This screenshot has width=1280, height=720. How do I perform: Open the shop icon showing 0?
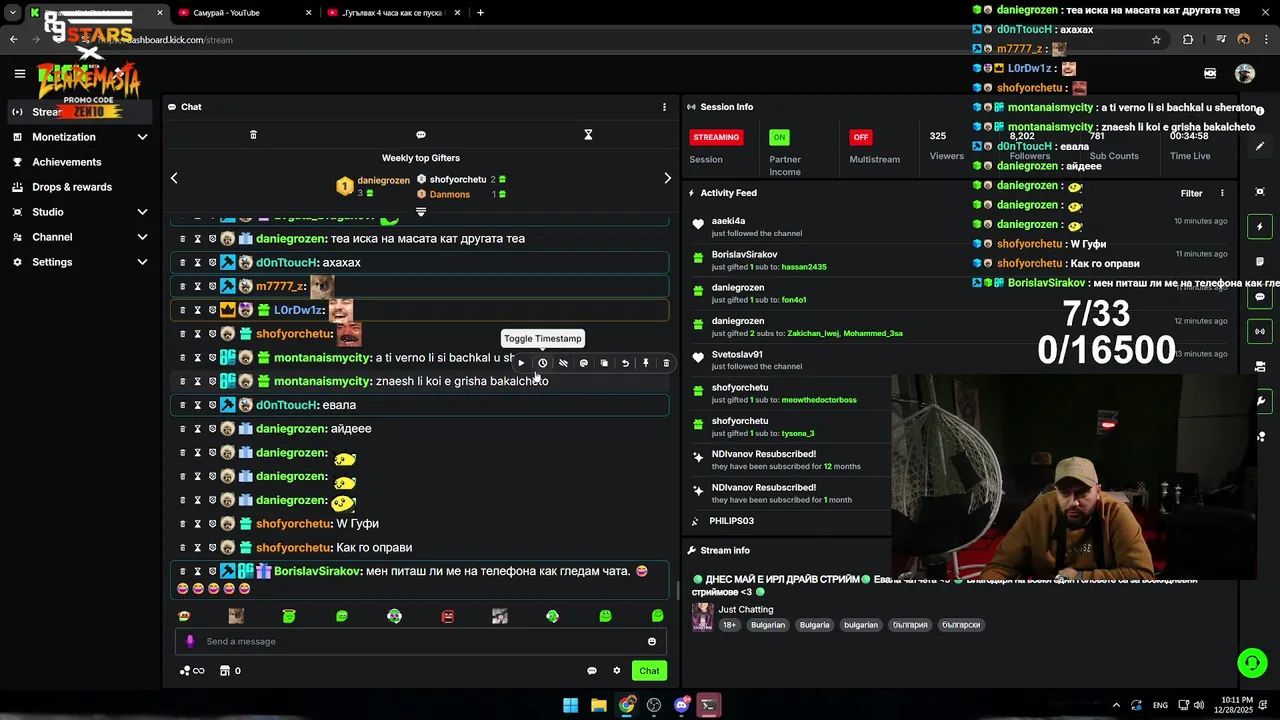[x=230, y=671]
